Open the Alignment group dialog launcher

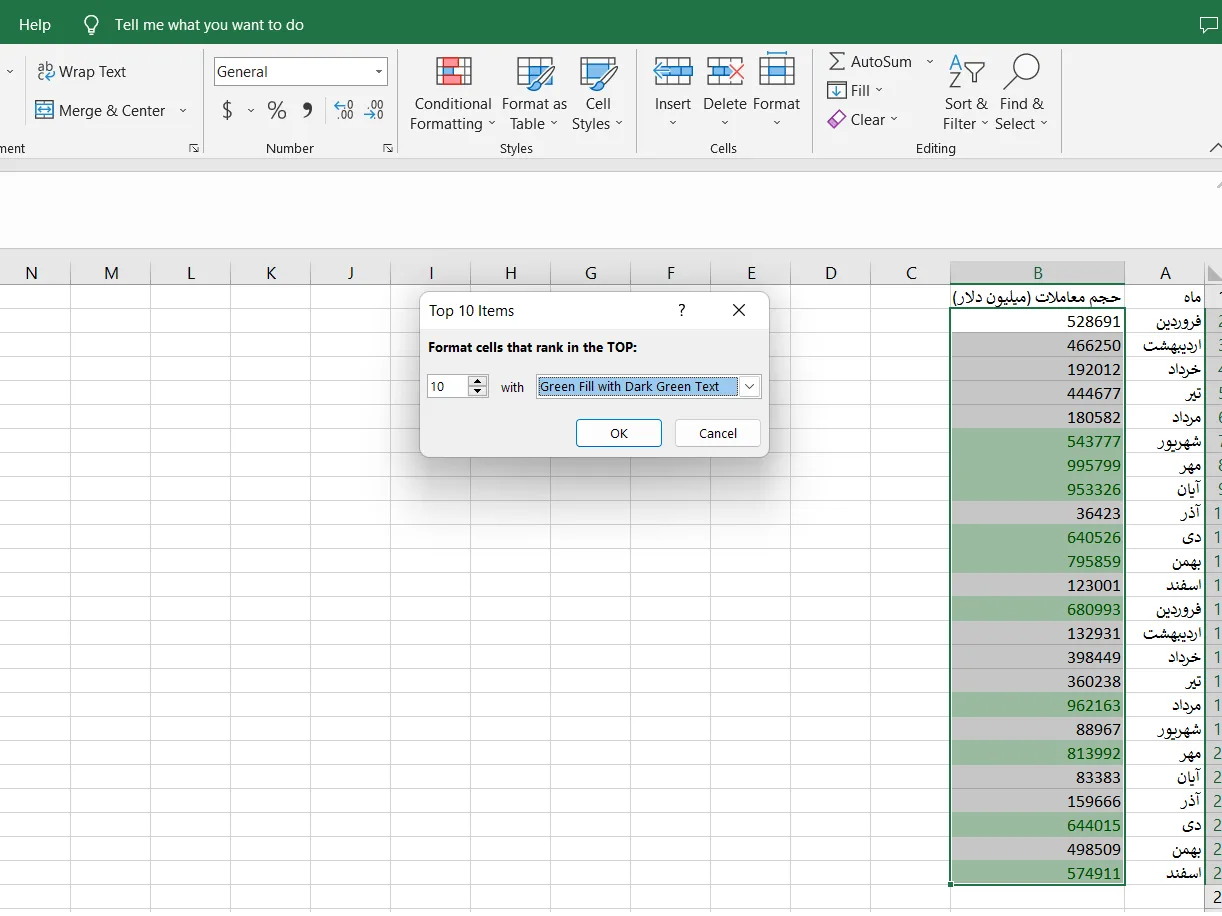[x=194, y=148]
